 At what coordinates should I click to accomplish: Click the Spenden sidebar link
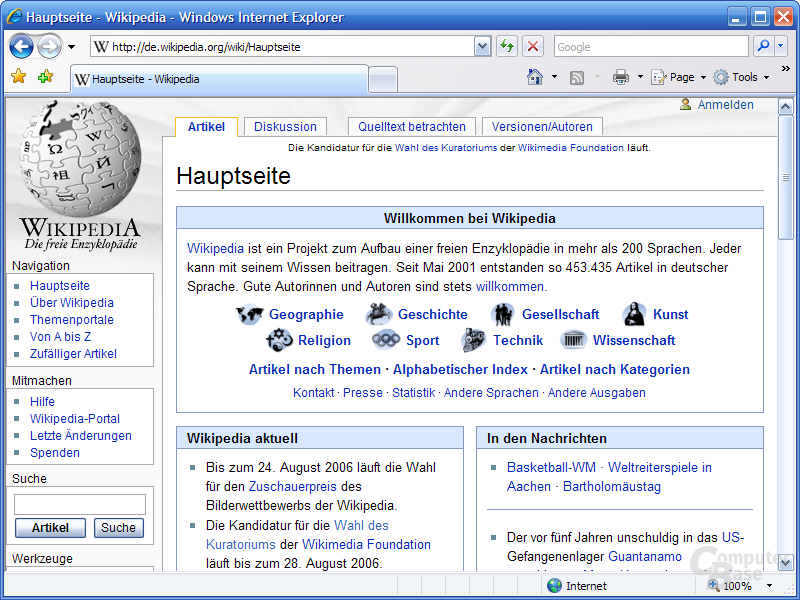click(x=55, y=453)
